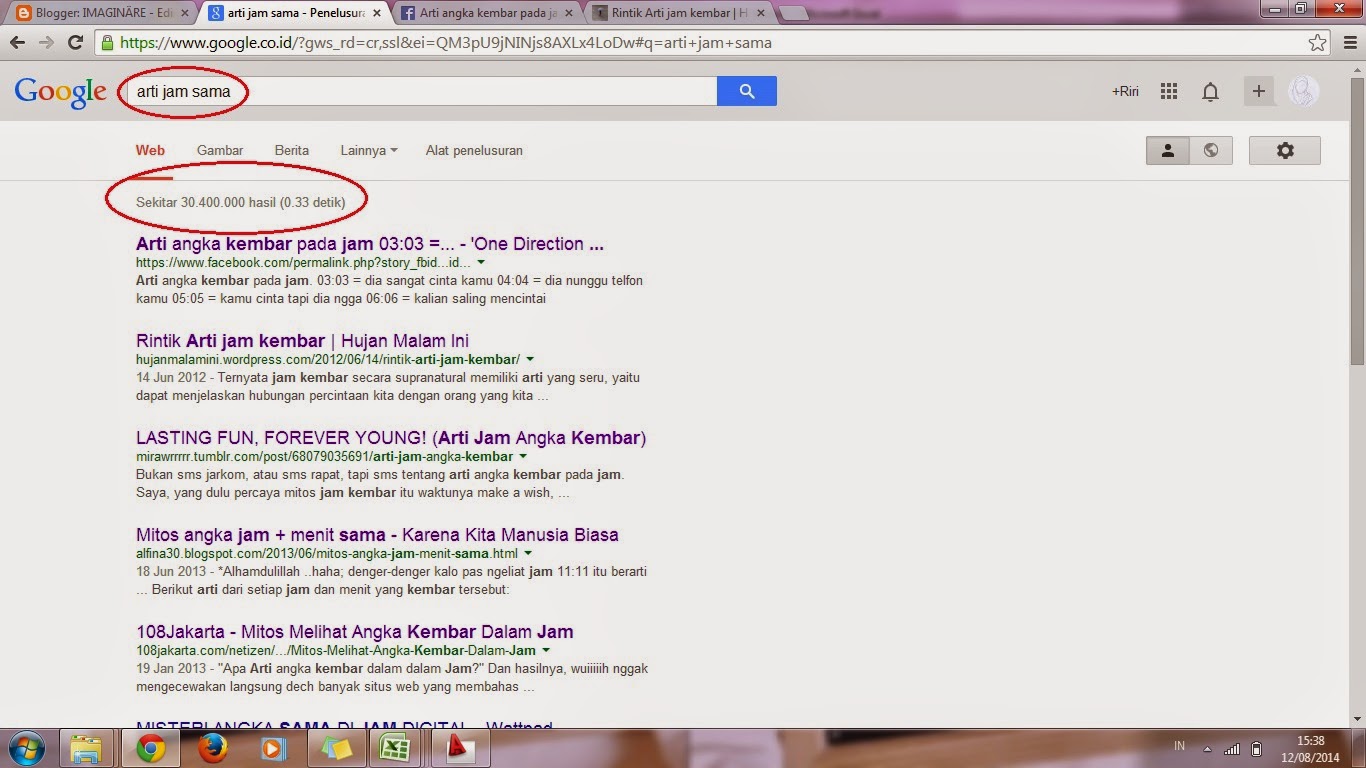Click the share plus button
1366x768 pixels.
click(x=1259, y=91)
